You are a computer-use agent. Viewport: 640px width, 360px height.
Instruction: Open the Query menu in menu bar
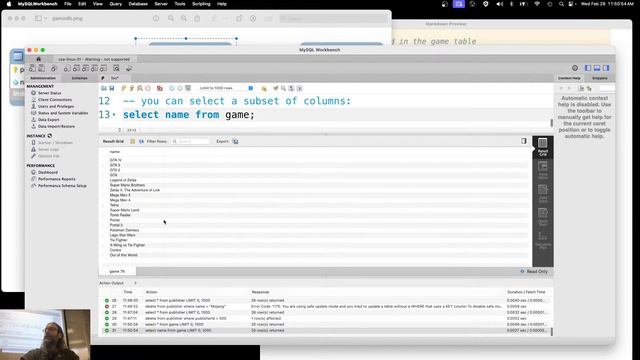pos(116,4)
